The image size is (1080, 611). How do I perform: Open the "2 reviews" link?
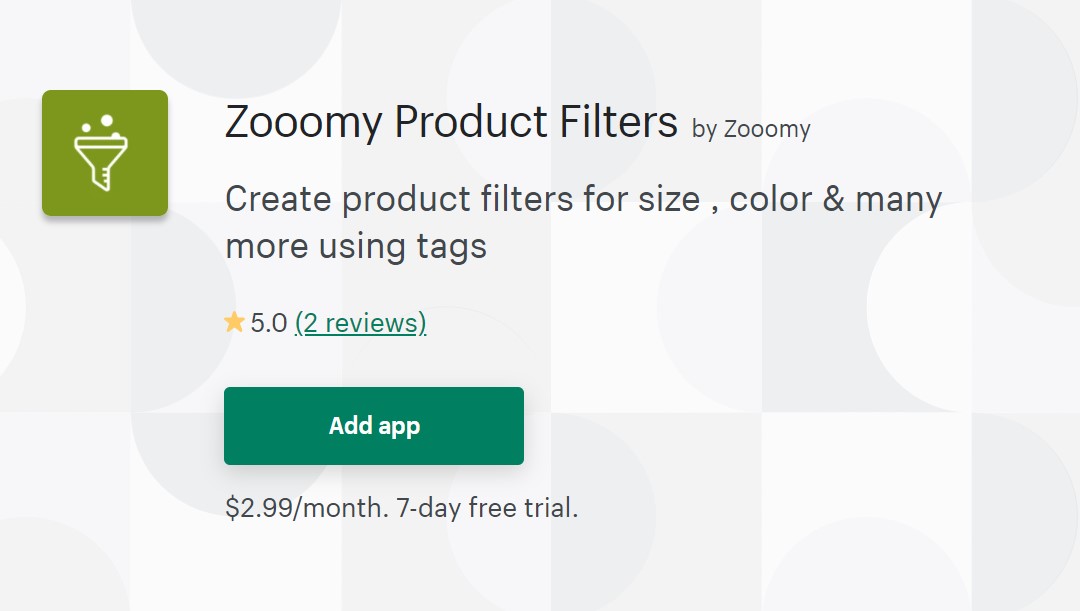(361, 323)
